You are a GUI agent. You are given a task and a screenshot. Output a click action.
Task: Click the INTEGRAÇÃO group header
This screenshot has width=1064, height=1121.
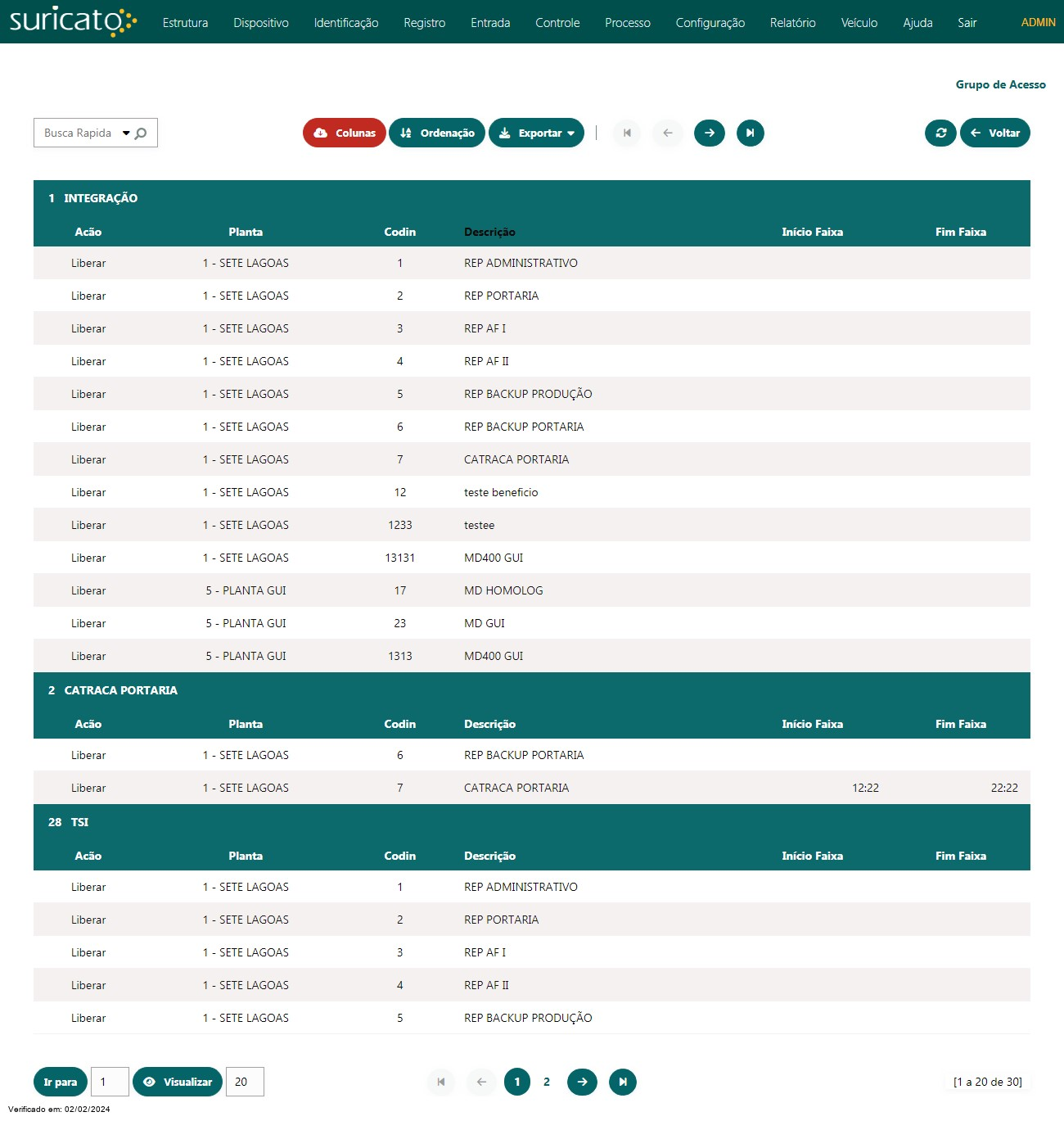tap(532, 198)
